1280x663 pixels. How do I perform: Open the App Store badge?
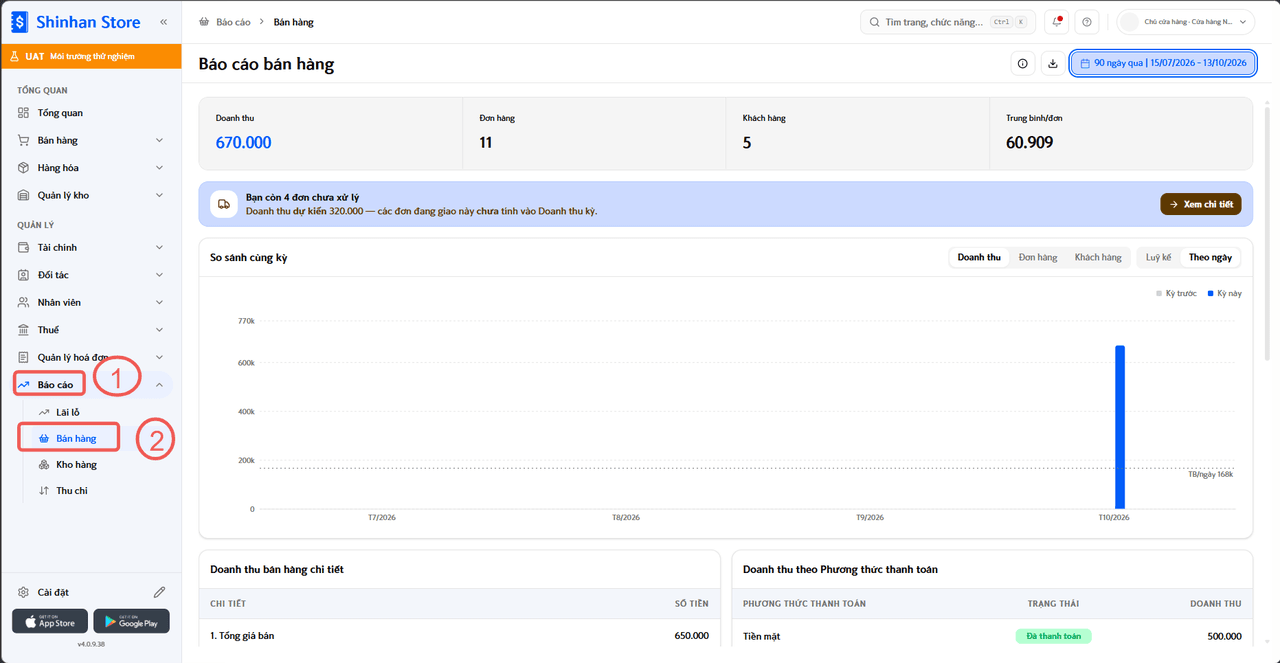50,621
